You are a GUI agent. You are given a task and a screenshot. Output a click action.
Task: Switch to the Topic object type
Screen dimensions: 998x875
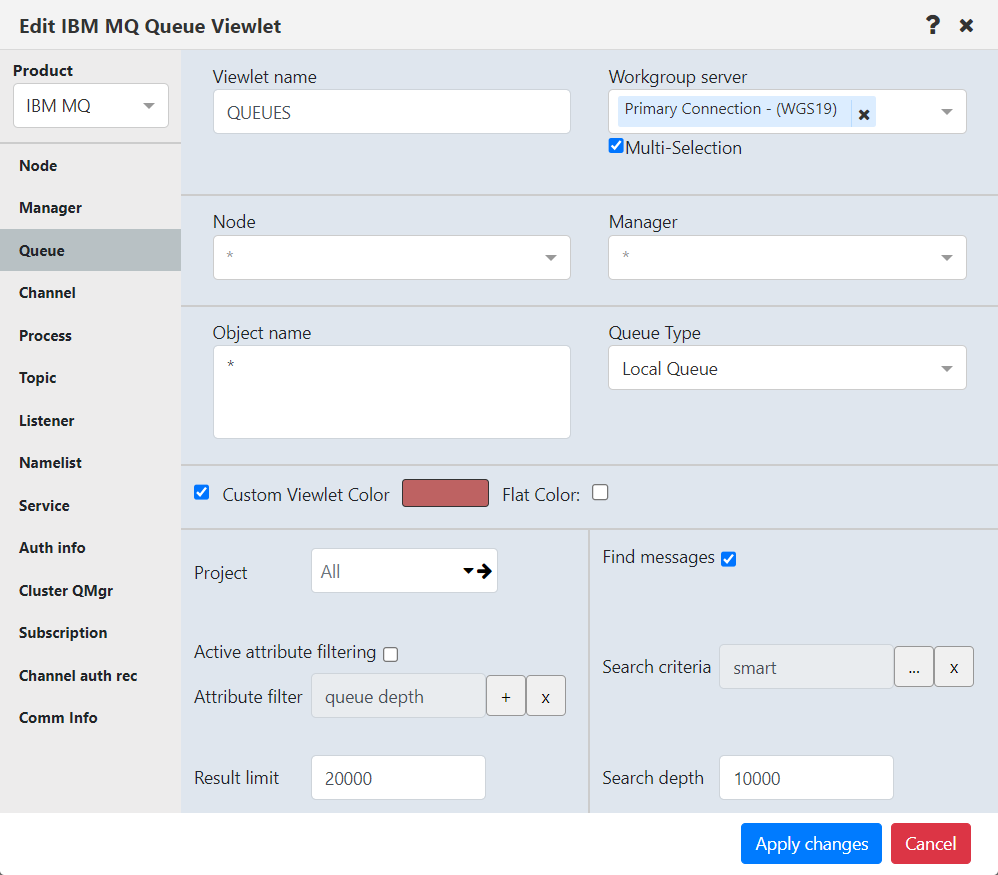90,377
